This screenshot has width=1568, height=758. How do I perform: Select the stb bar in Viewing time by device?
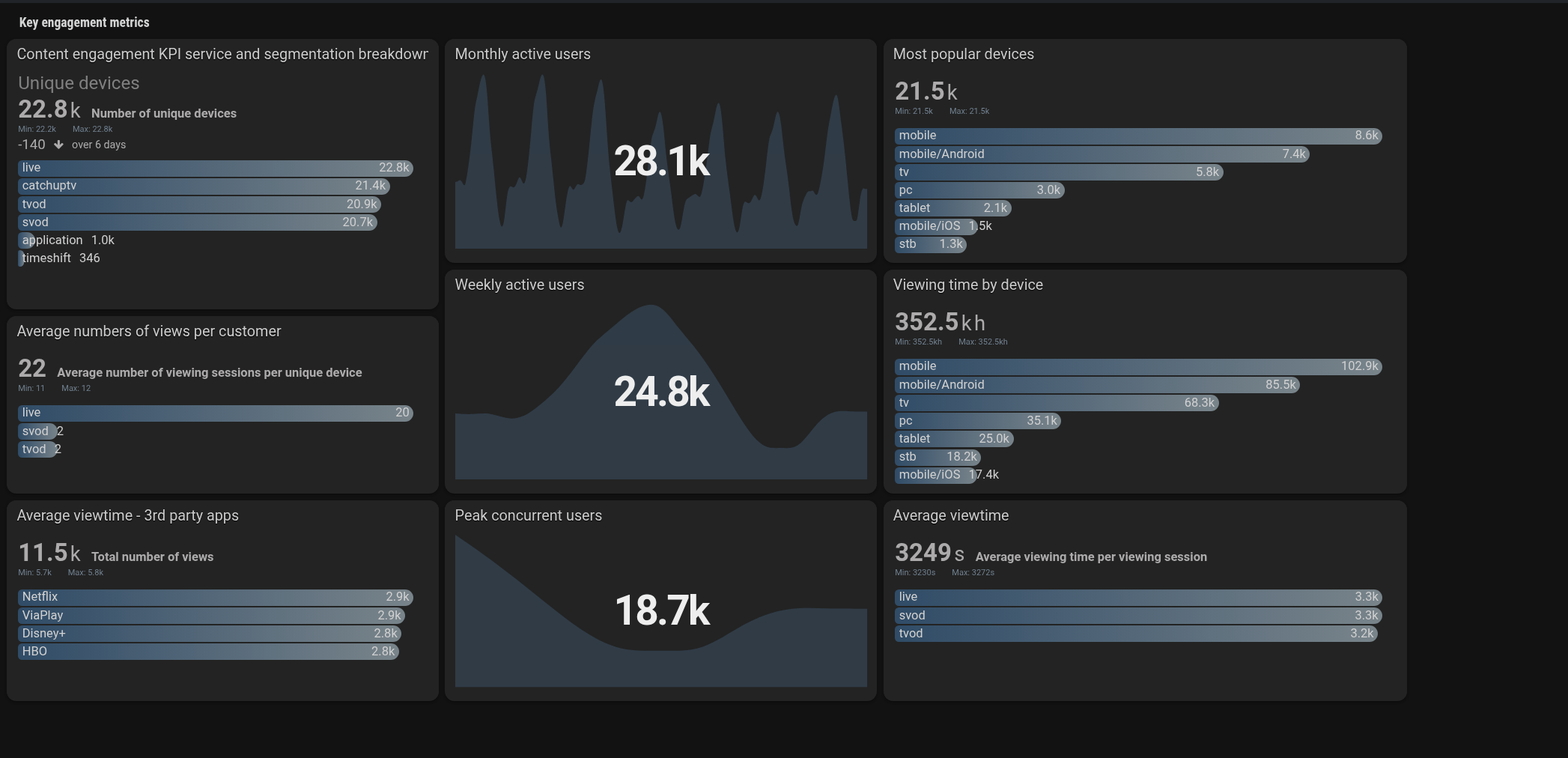point(938,457)
